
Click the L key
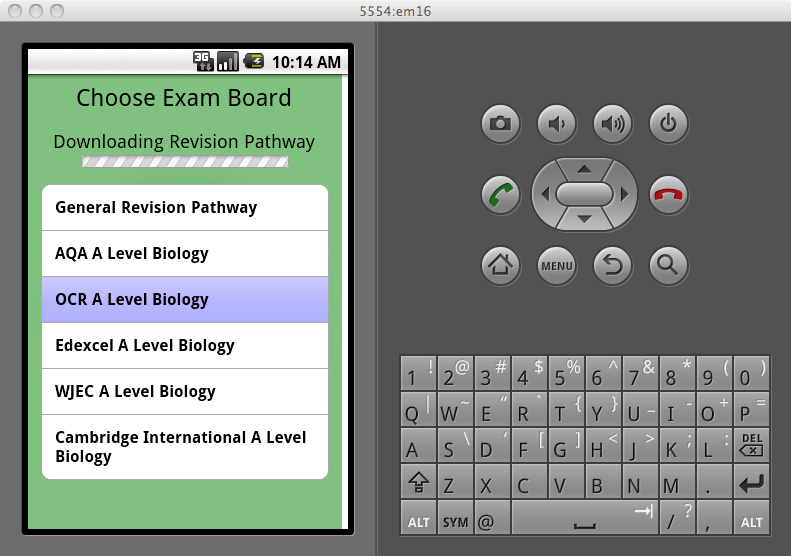click(714, 446)
